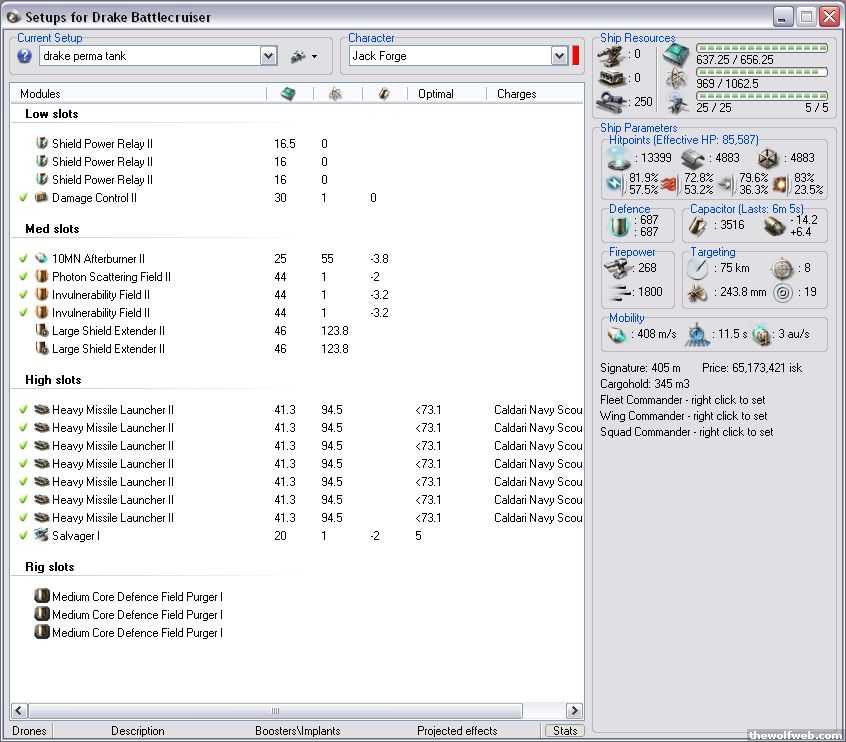Click the Salvager I module icon
Viewport: 846px width, 742px height.
click(x=42, y=536)
